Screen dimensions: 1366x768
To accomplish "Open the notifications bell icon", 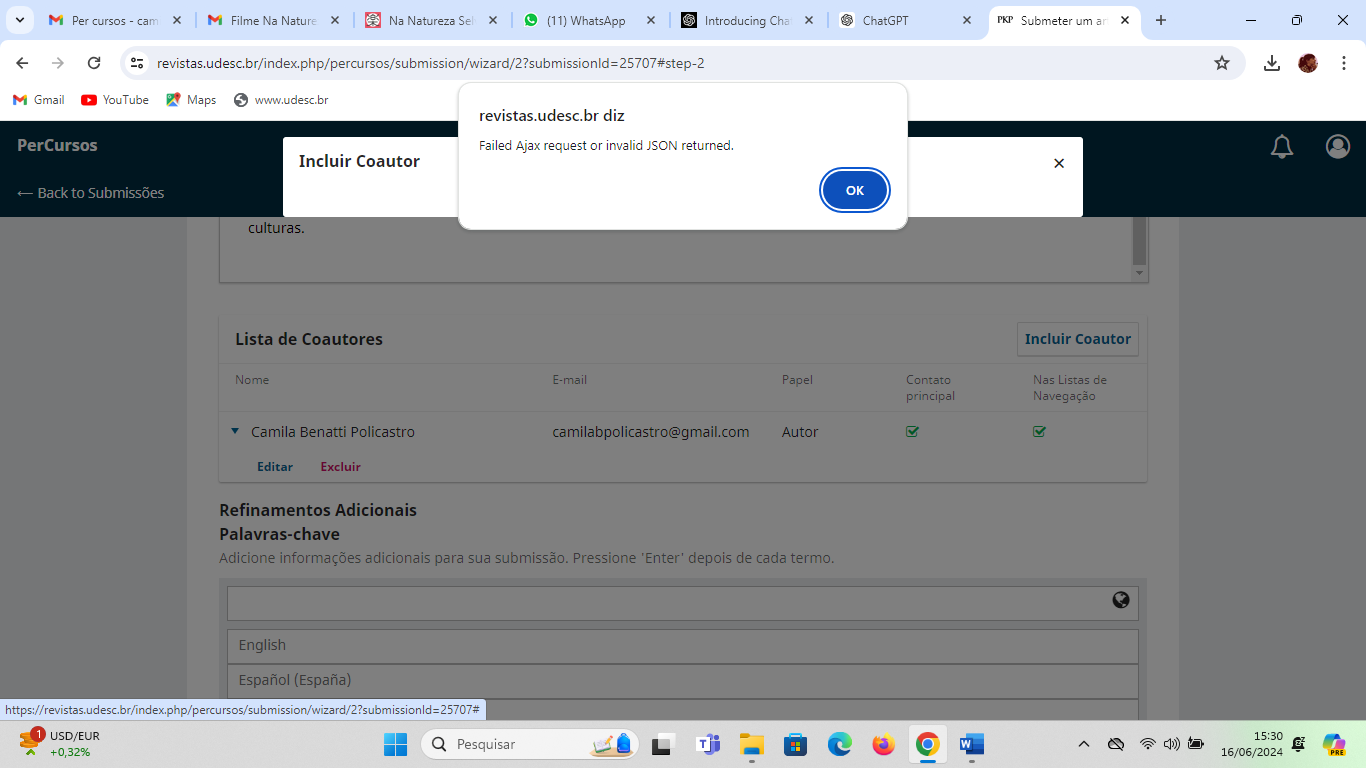I will click(1281, 147).
